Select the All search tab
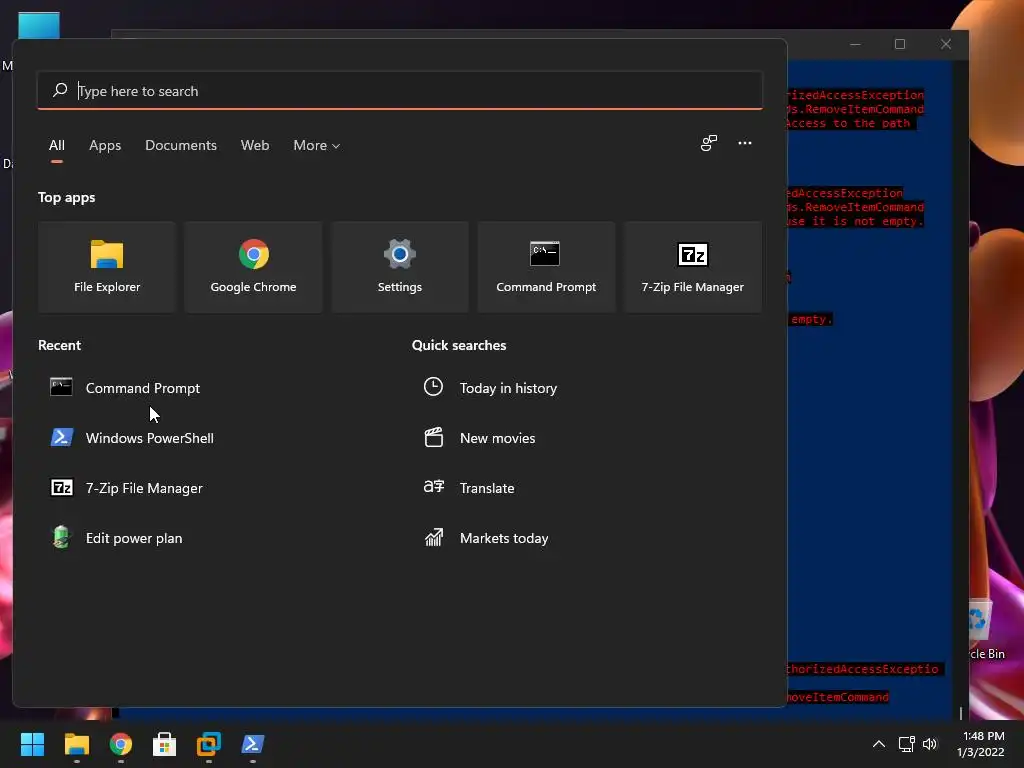Viewport: 1024px width, 768px height. pyautogui.click(x=57, y=145)
